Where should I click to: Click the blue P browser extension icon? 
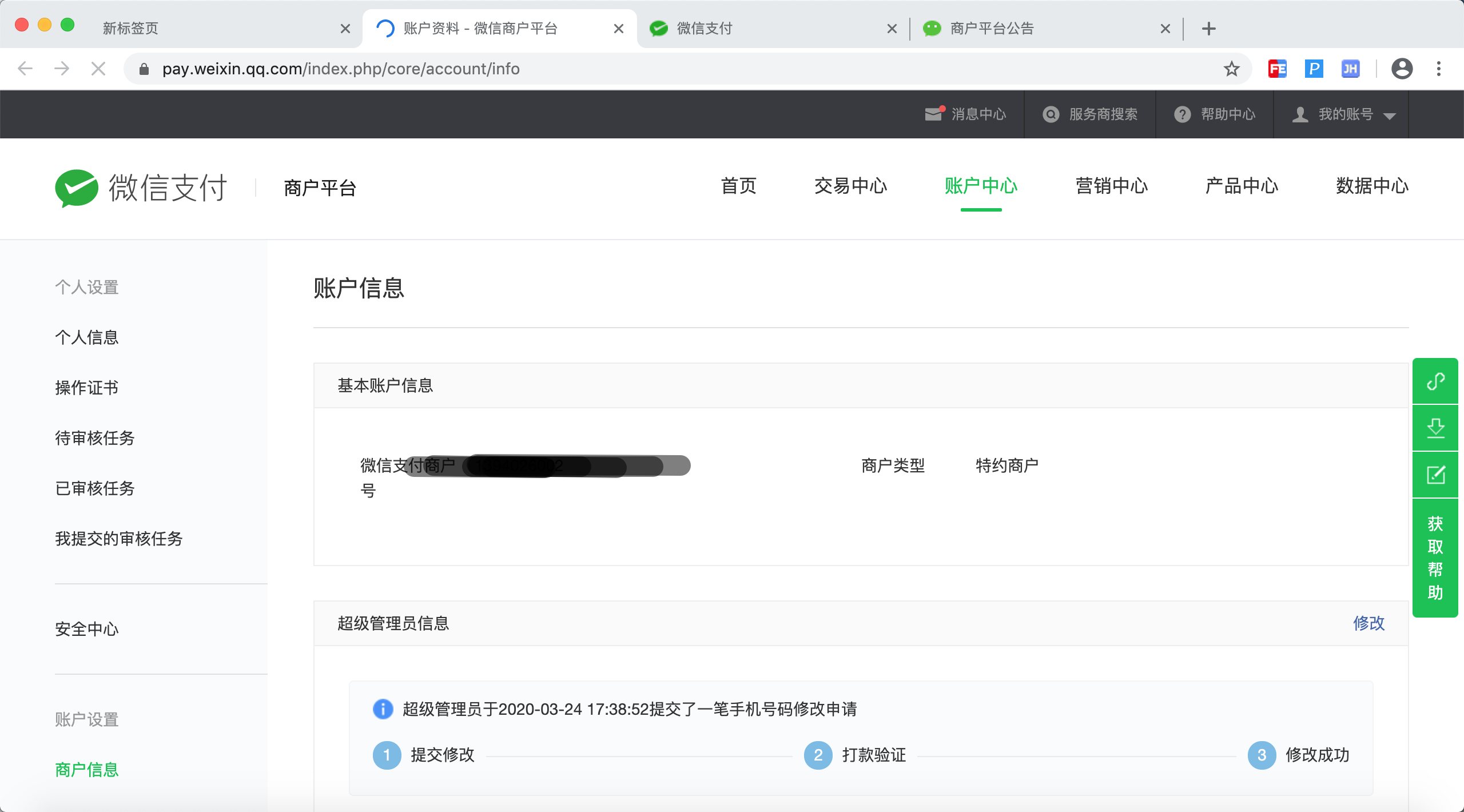1314,69
